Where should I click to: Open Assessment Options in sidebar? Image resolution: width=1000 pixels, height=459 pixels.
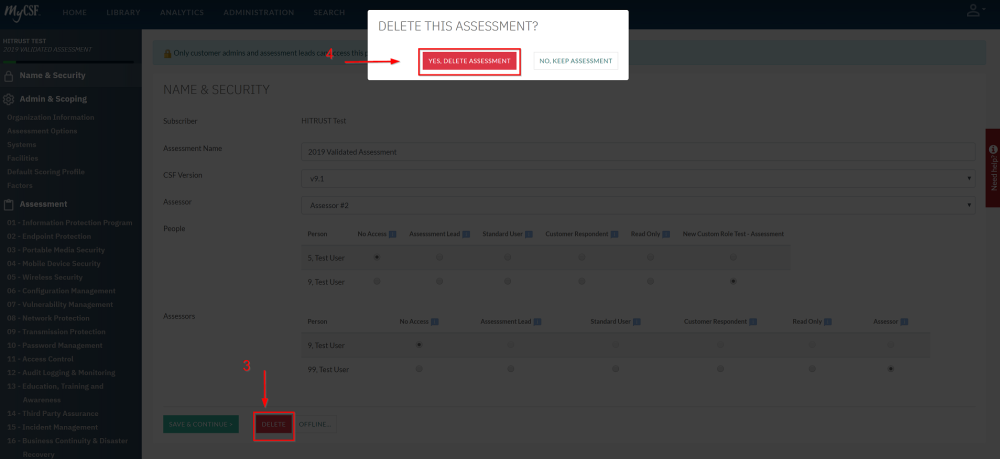(x=42, y=131)
